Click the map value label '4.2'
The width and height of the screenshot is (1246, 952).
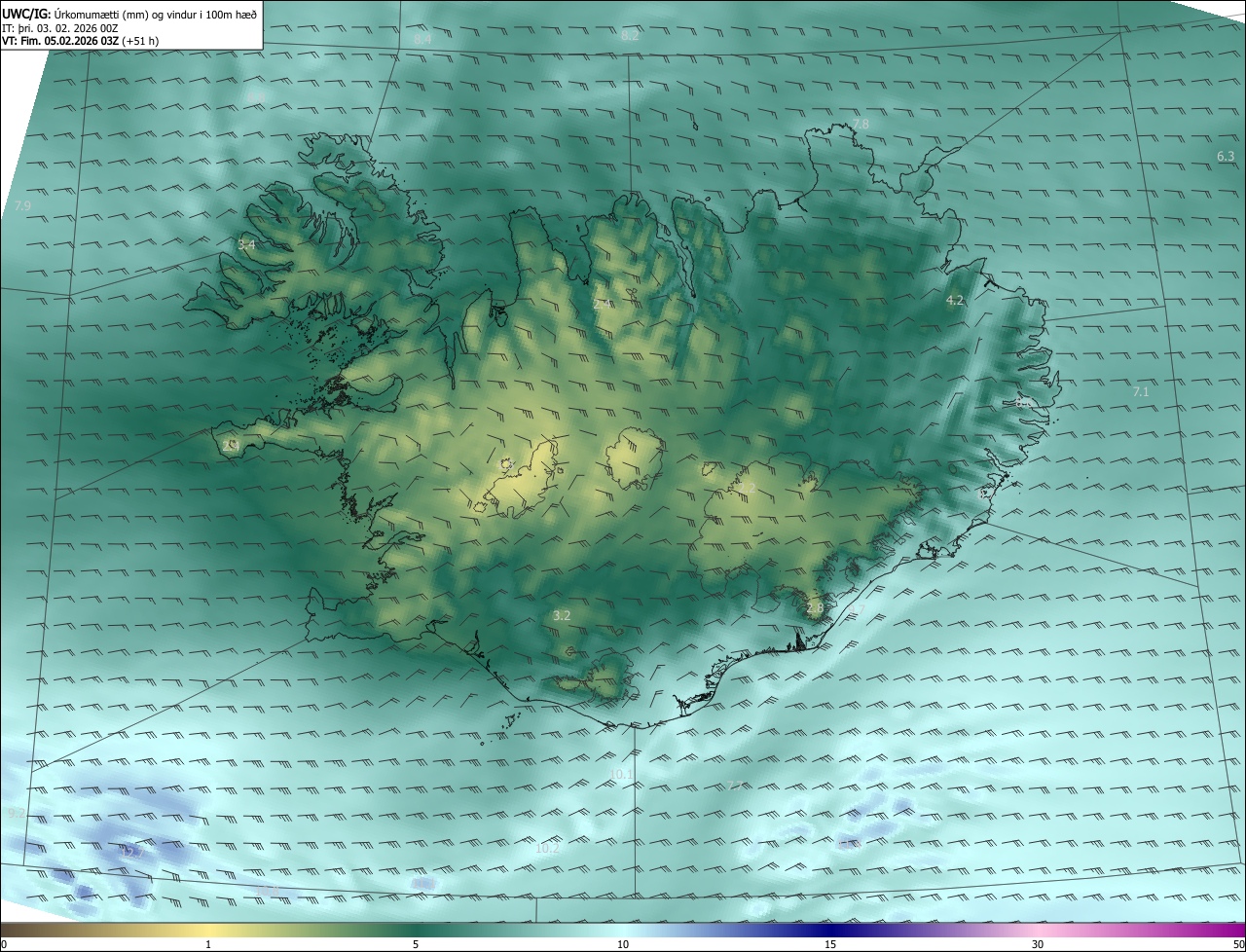coord(955,300)
